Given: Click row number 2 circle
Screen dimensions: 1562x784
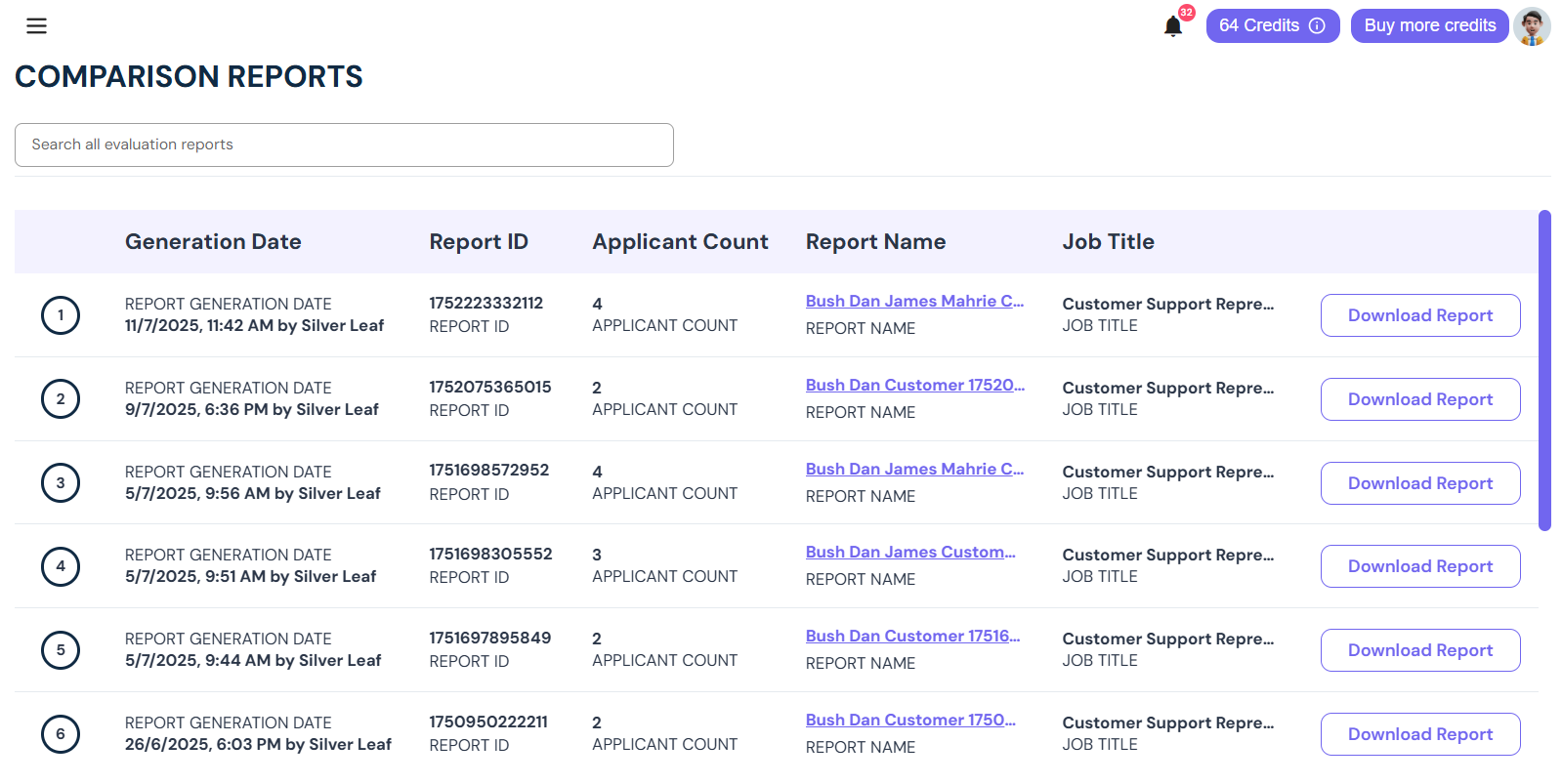Looking at the screenshot, I should [x=61, y=399].
